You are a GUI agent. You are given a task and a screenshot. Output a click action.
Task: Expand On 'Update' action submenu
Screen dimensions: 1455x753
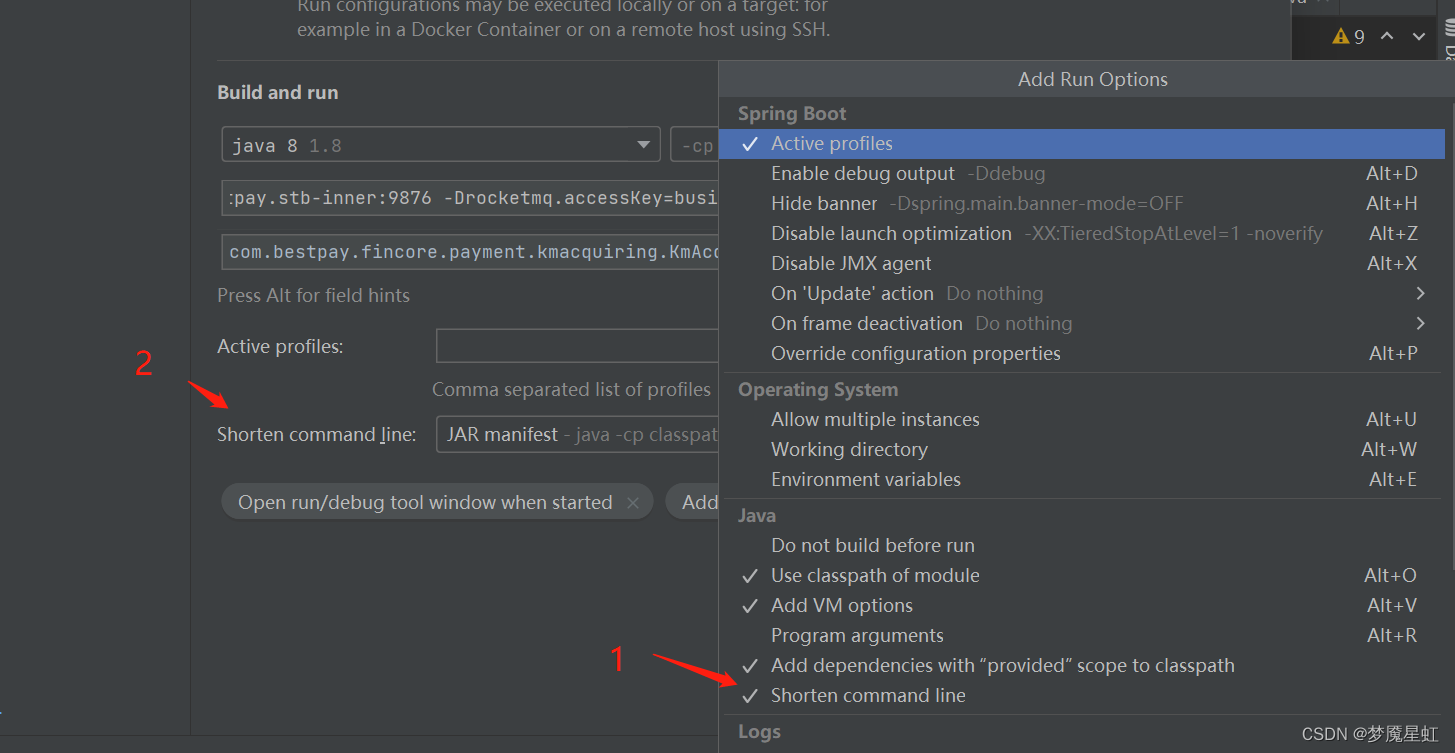click(1082, 294)
